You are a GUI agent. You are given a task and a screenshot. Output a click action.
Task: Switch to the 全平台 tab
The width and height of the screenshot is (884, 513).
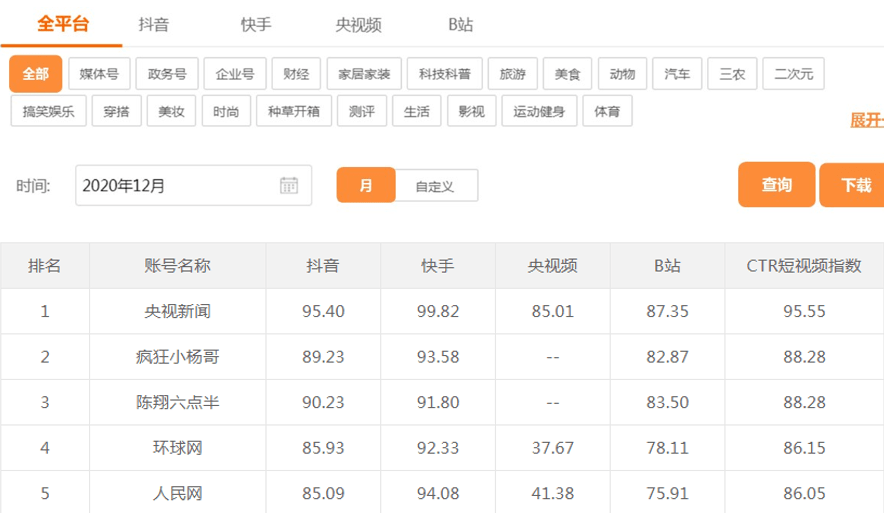tap(63, 24)
